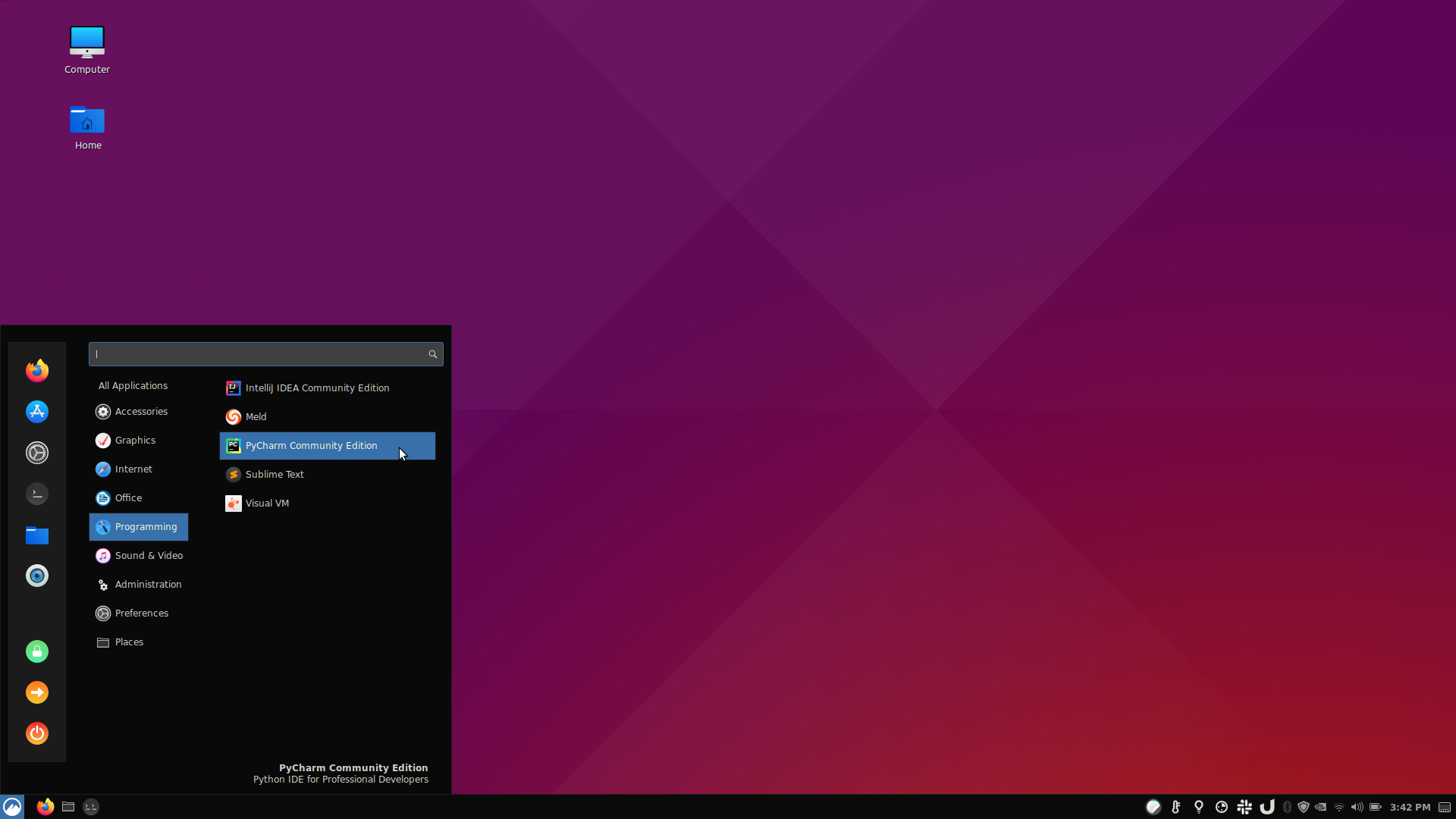Screen dimensions: 1456x819
Task: Open Sublime Text
Action: point(328,474)
